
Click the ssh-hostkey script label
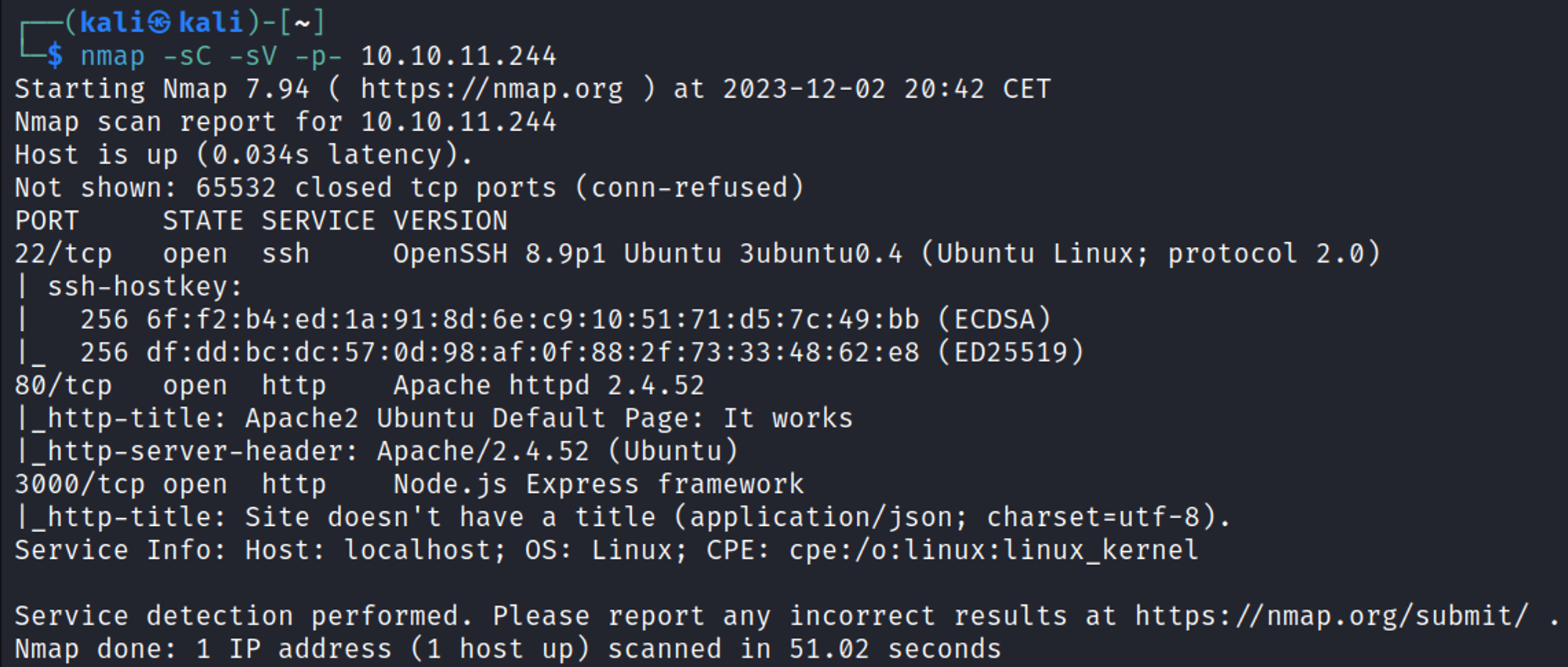click(x=145, y=287)
